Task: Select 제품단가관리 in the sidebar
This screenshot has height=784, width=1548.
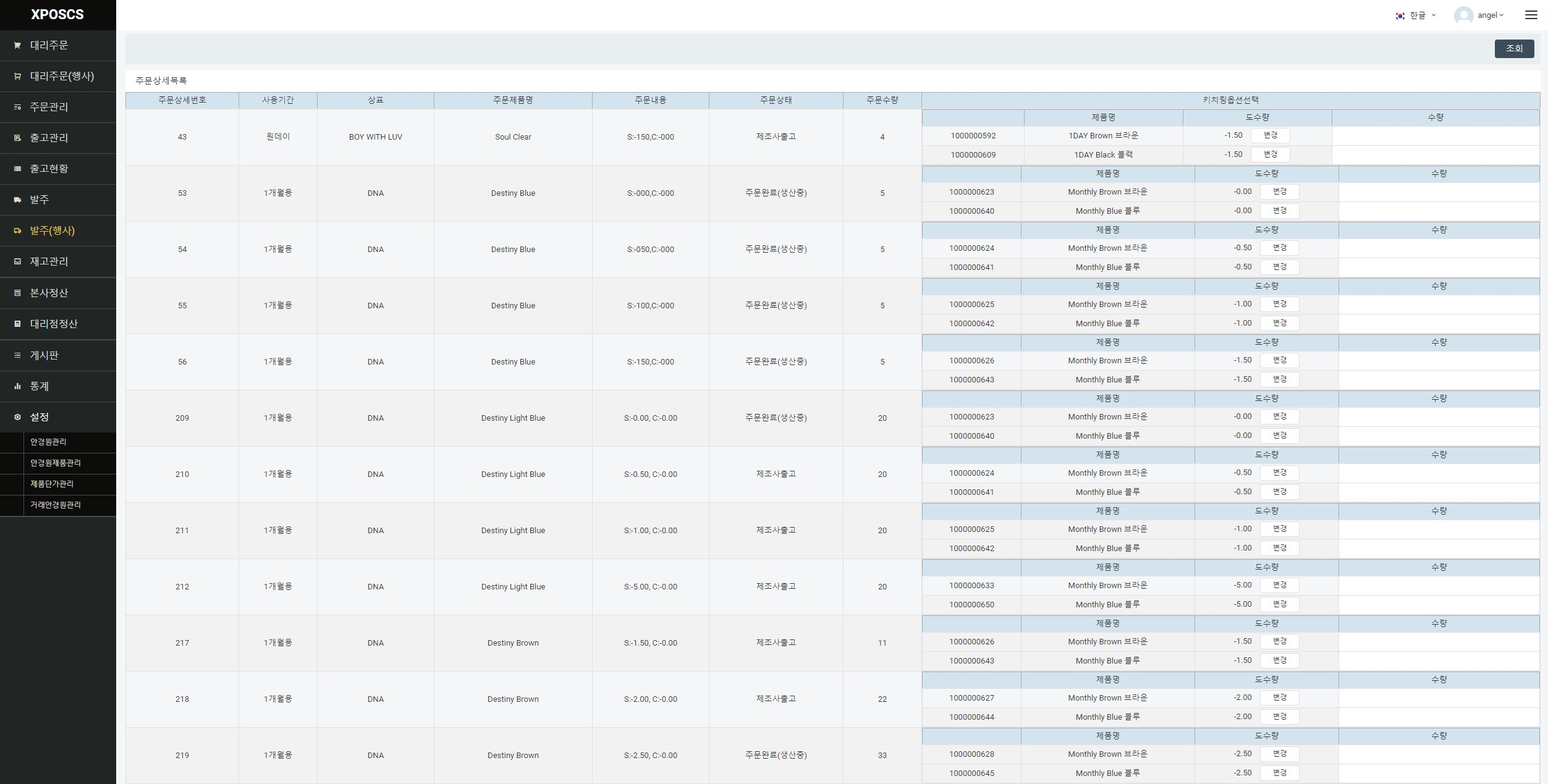Action: click(x=52, y=484)
